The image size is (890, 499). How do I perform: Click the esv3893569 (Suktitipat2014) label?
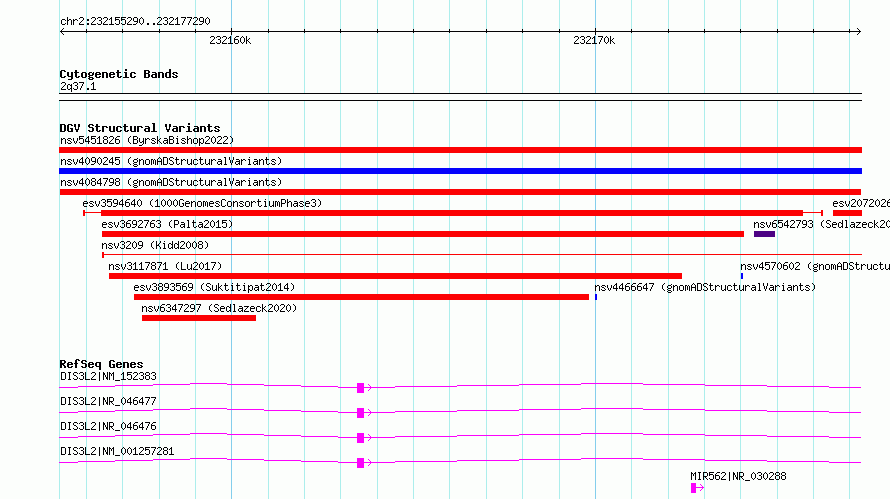coord(215,287)
